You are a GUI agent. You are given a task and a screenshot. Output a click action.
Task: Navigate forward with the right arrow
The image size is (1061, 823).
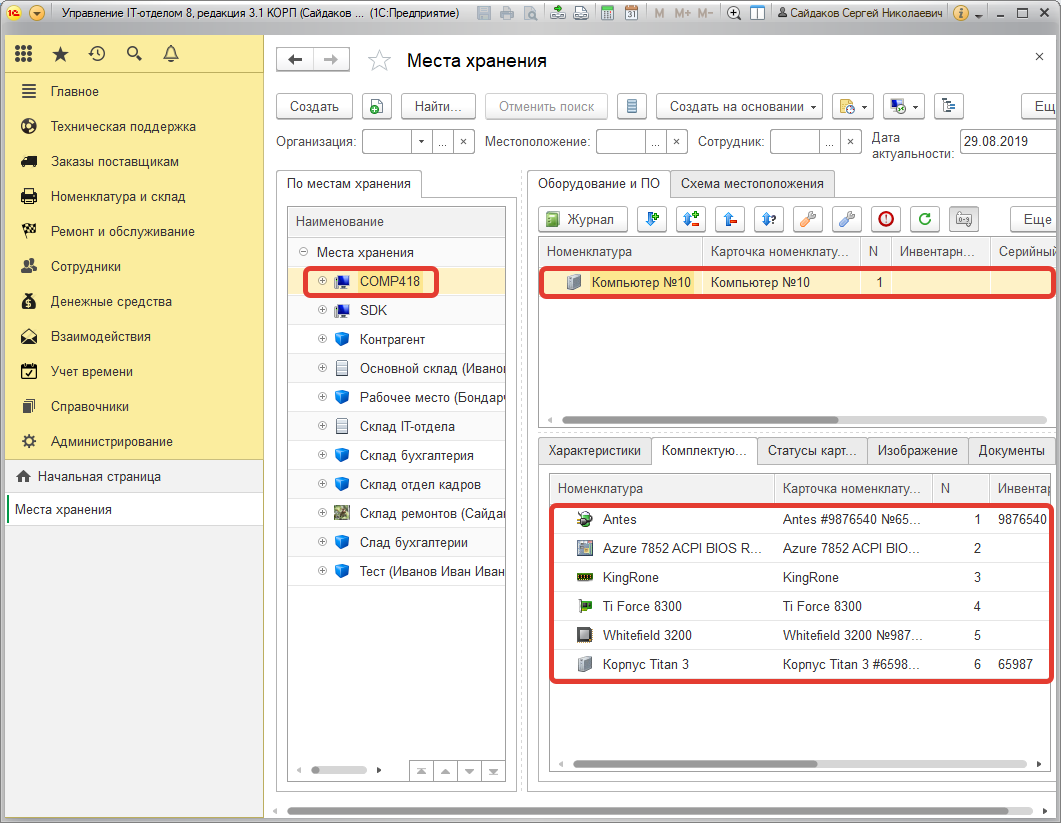coord(331,60)
